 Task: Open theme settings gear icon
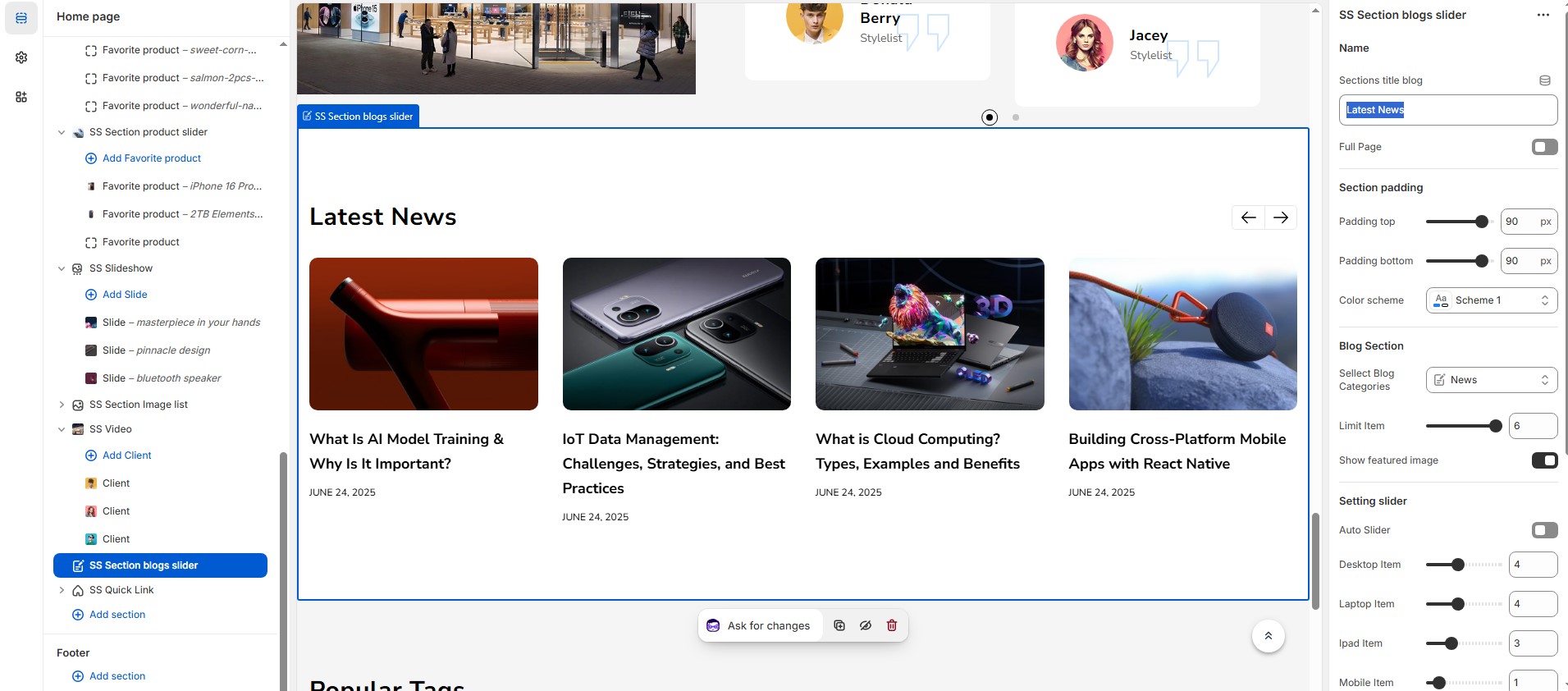click(21, 57)
